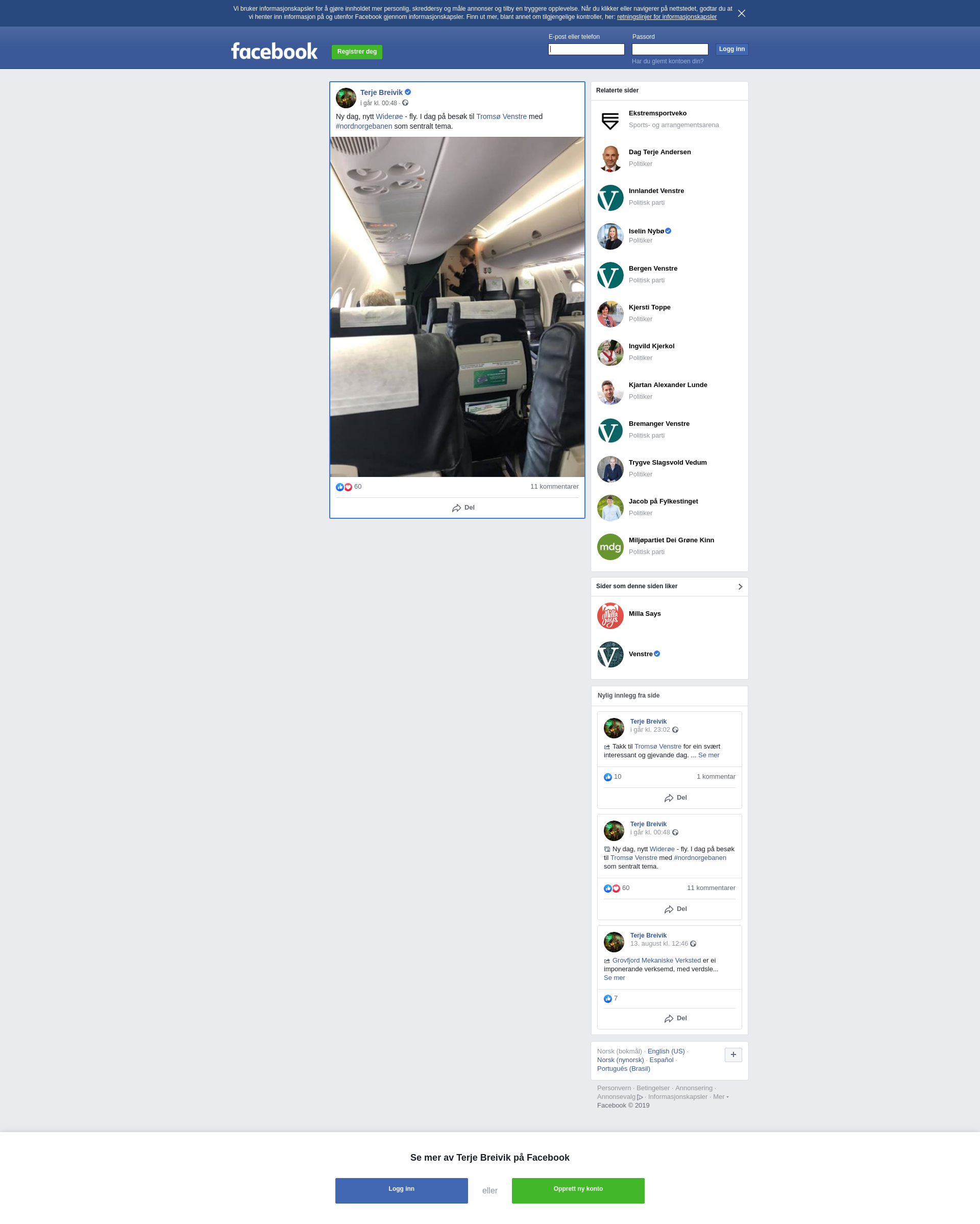Click the Milla Says page icon
Screen dimensions: 980x1224
(x=610, y=616)
